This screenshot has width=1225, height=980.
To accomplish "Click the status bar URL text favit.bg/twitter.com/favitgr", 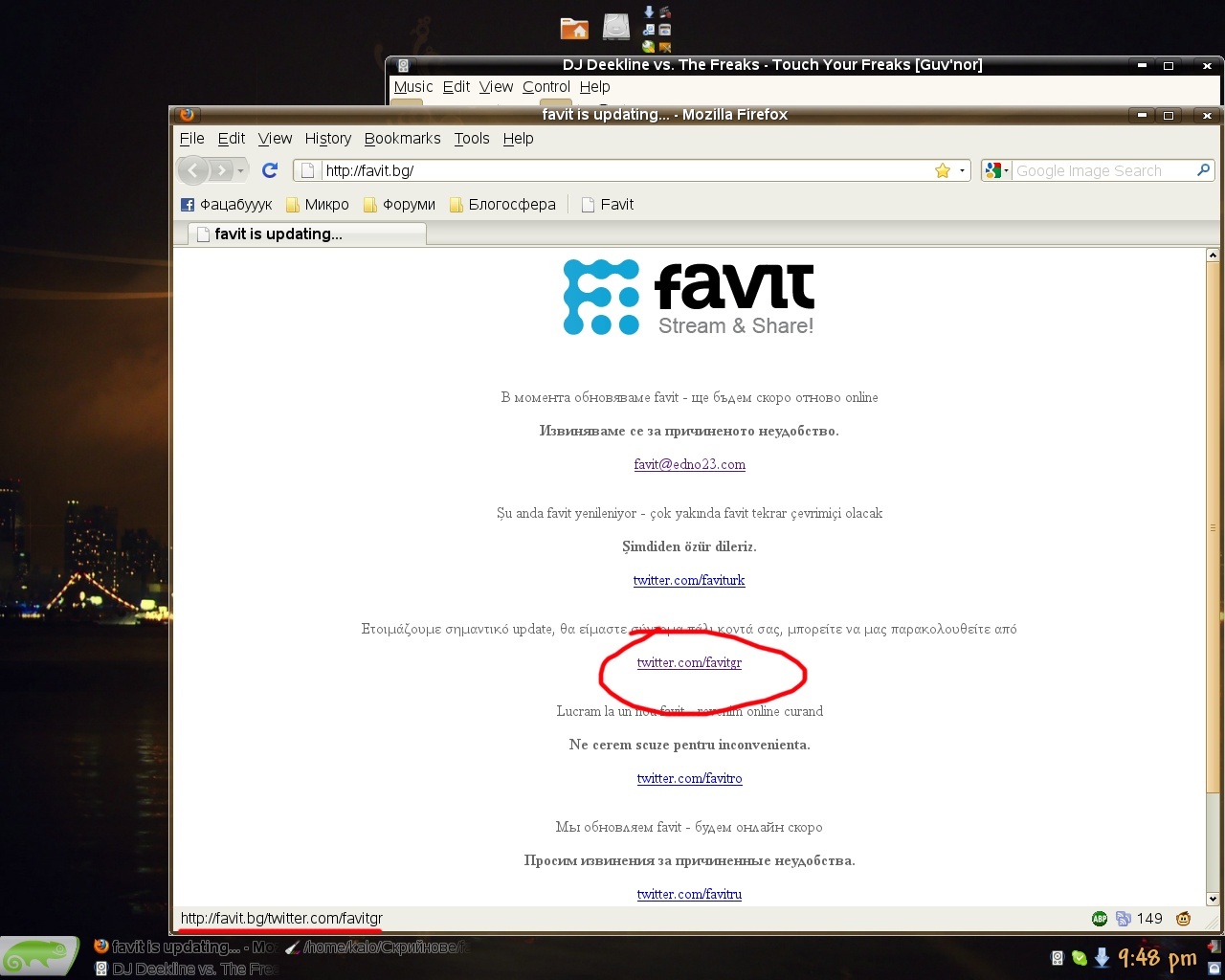I will [x=281, y=918].
